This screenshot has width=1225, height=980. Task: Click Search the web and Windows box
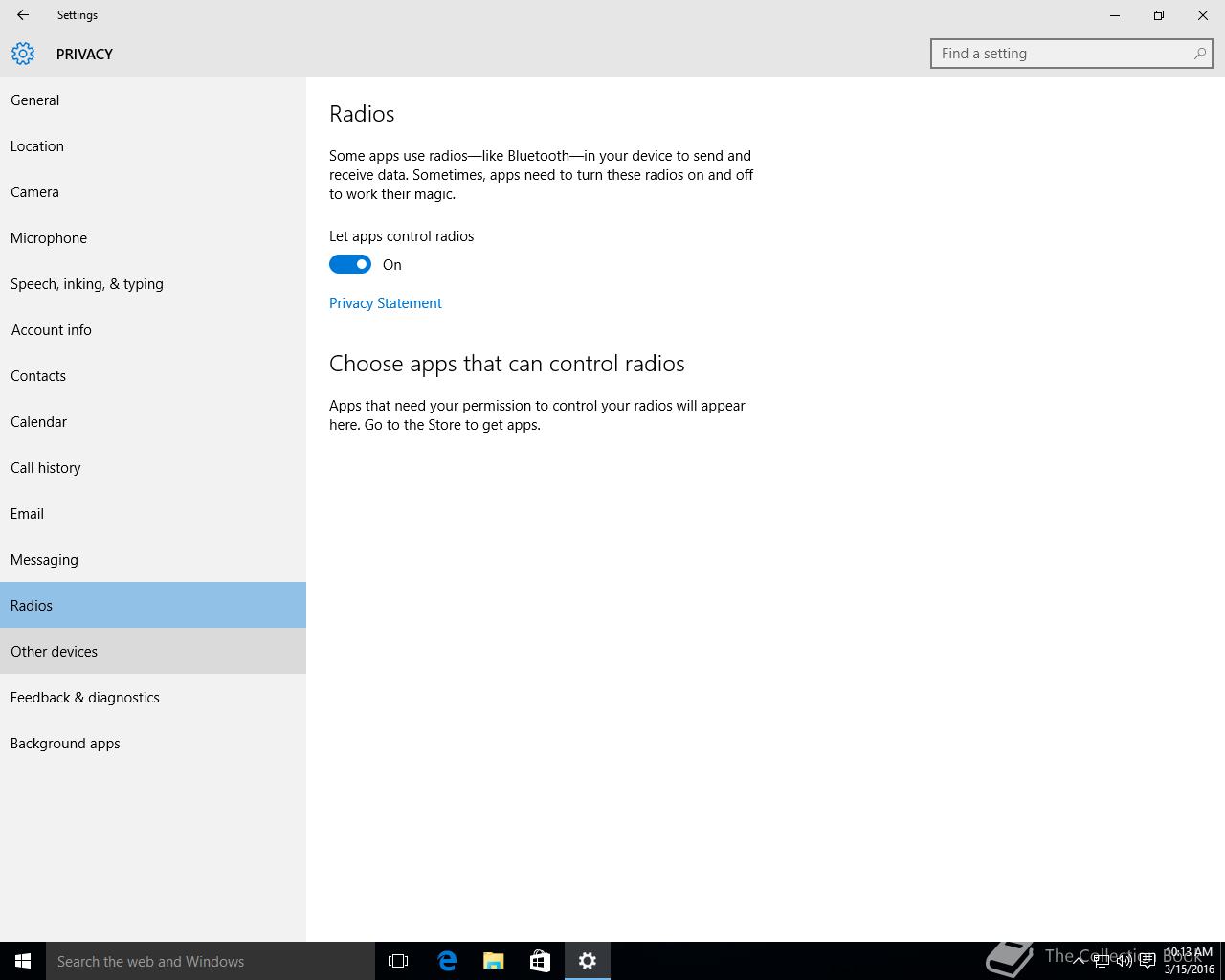tap(211, 961)
